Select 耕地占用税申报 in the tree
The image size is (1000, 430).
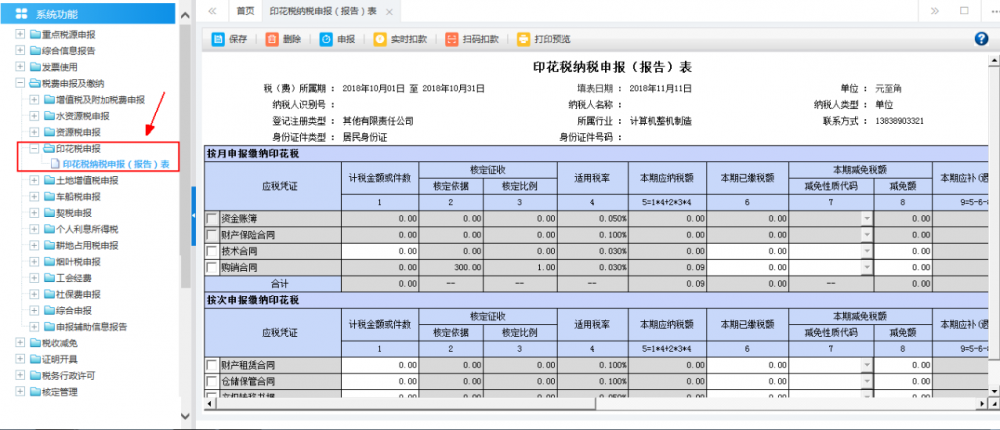[87, 246]
